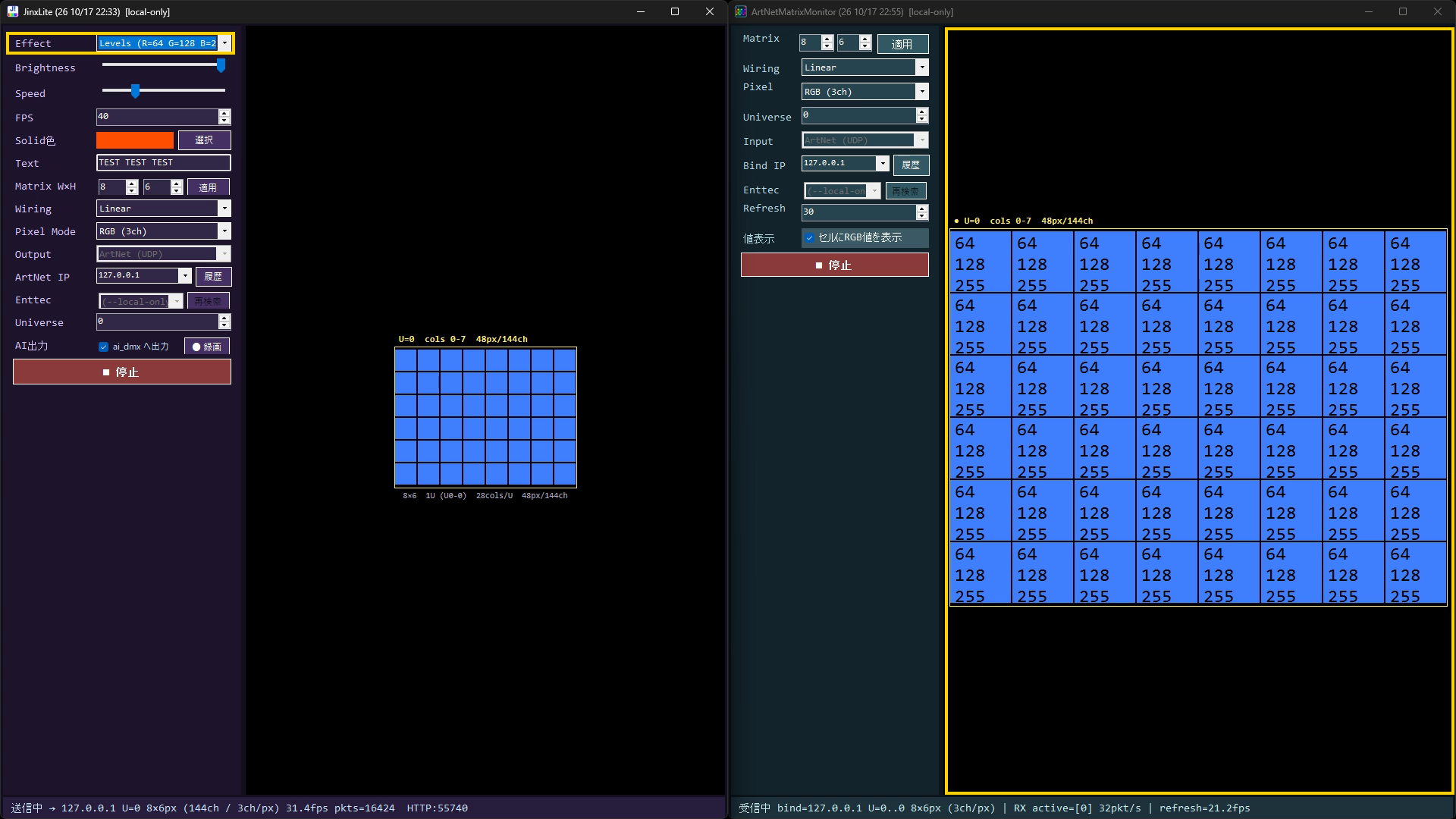Click the '8×6 1U (U0-0)' label under preview
Screen dimensions: 1456x819
tap(435, 496)
